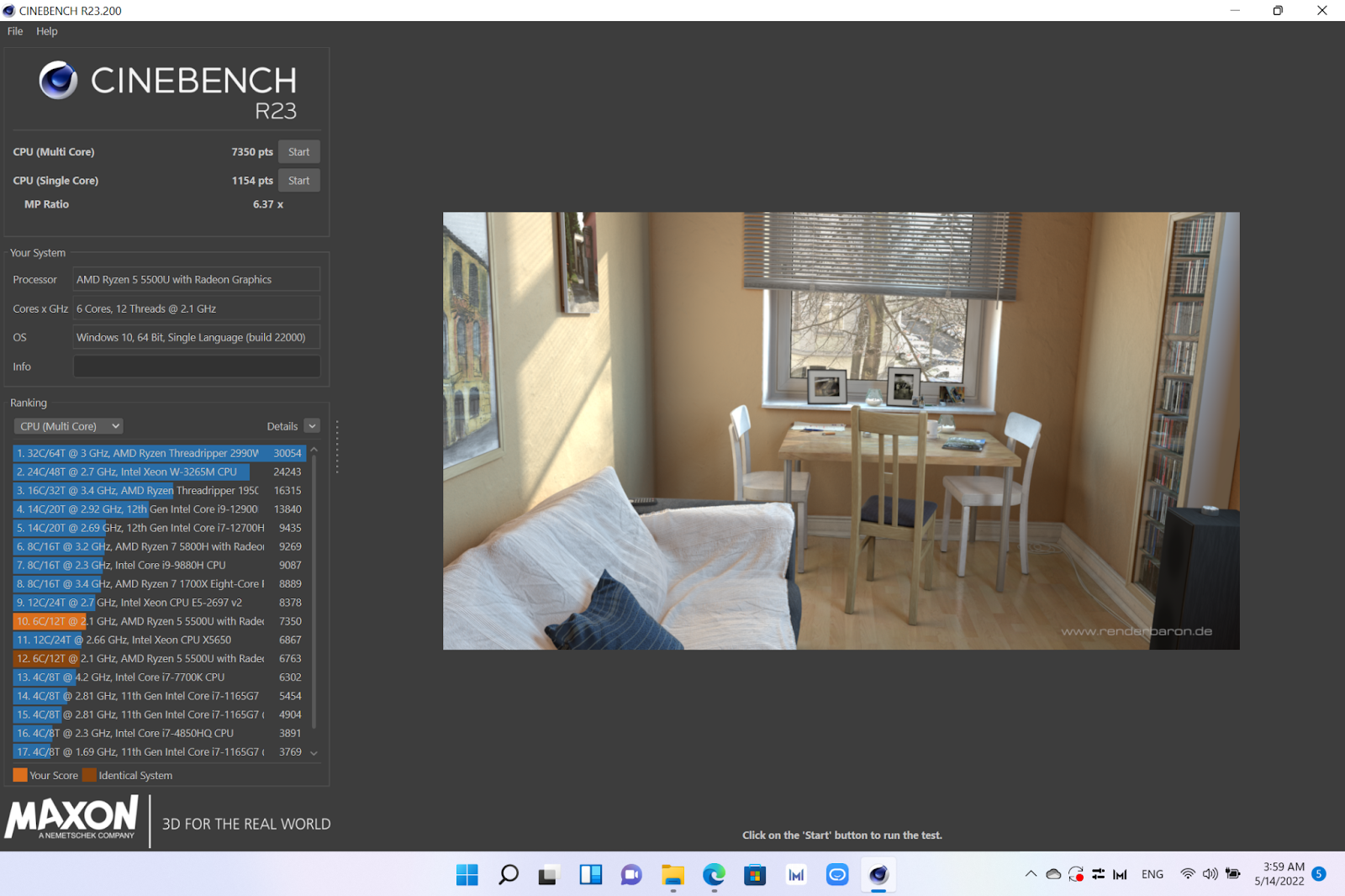Open the File menu
Image resolution: width=1345 pixels, height=896 pixels.
point(15,31)
